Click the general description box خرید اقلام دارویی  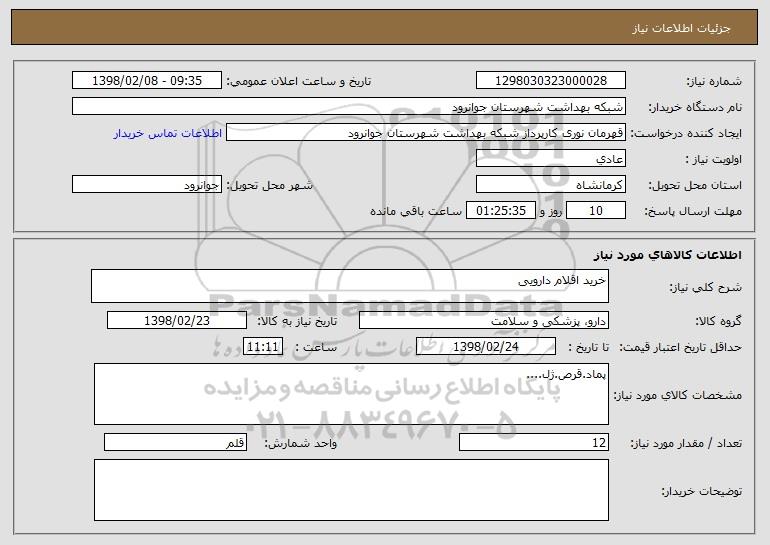tap(350, 286)
